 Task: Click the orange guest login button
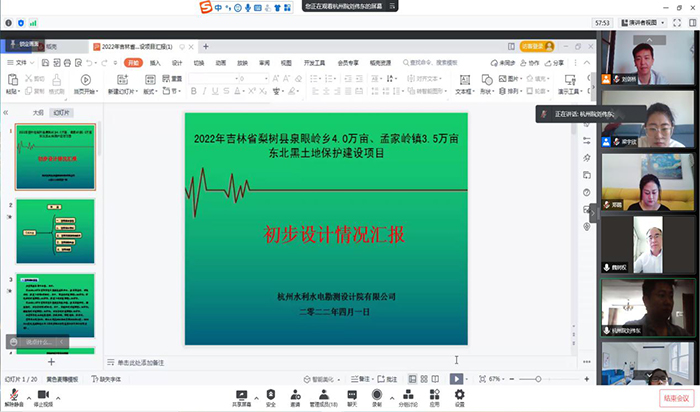[537, 46]
